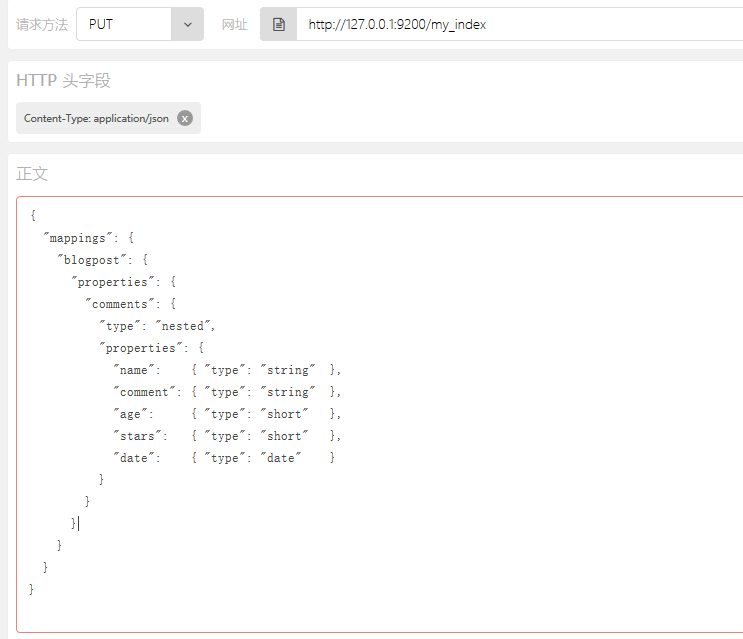Click the HTTP 头字段 section title

(x=63, y=81)
